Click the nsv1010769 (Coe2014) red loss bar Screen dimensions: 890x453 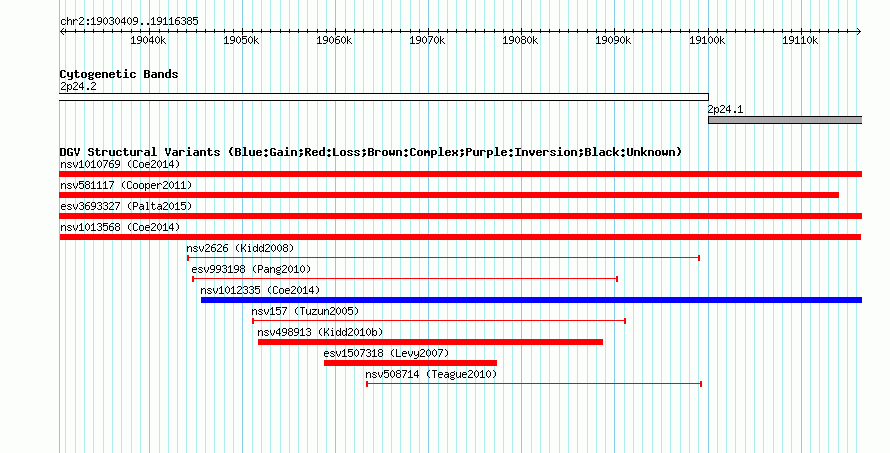(460, 174)
